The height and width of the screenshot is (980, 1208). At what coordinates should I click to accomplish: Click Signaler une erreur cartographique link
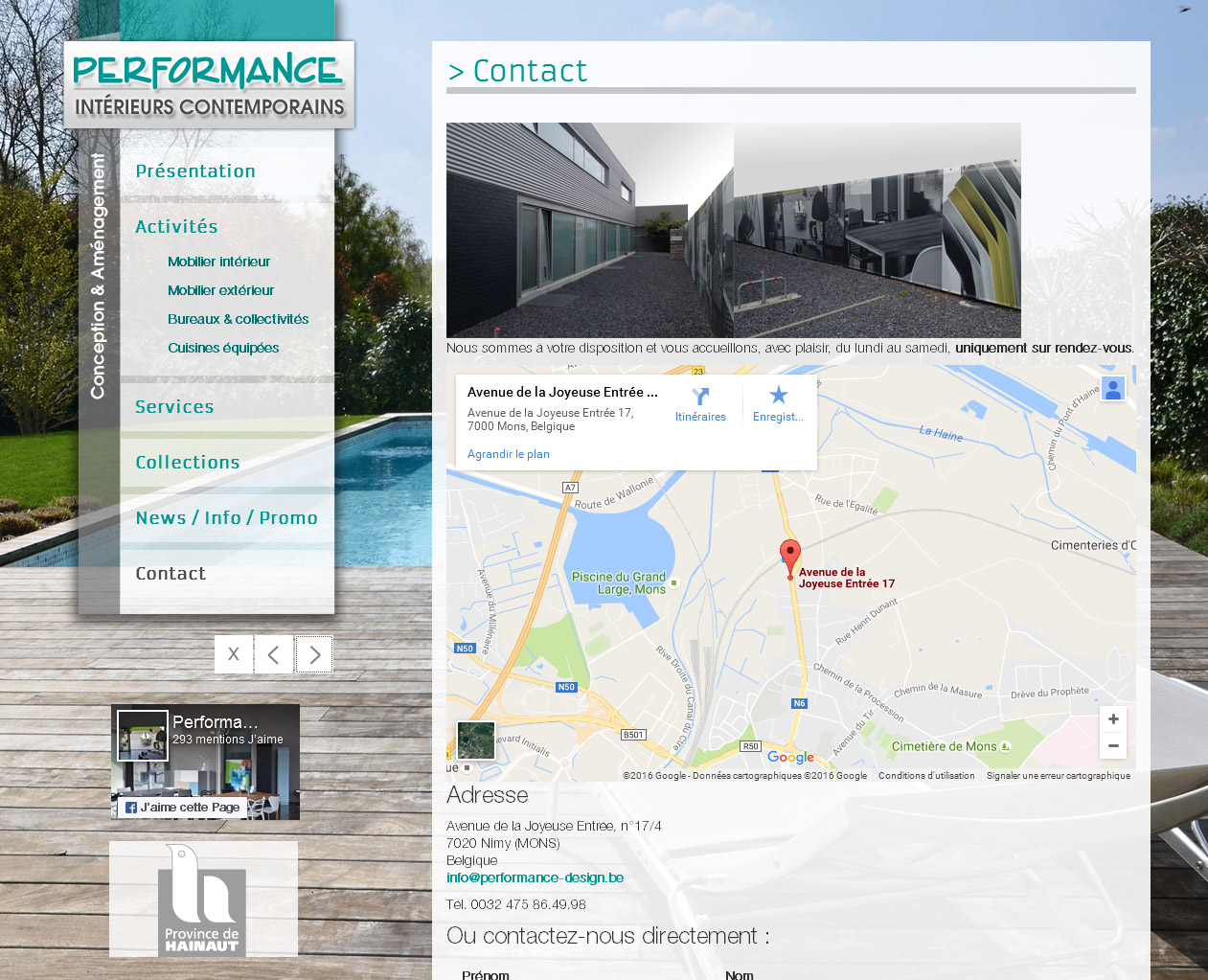point(1059,776)
